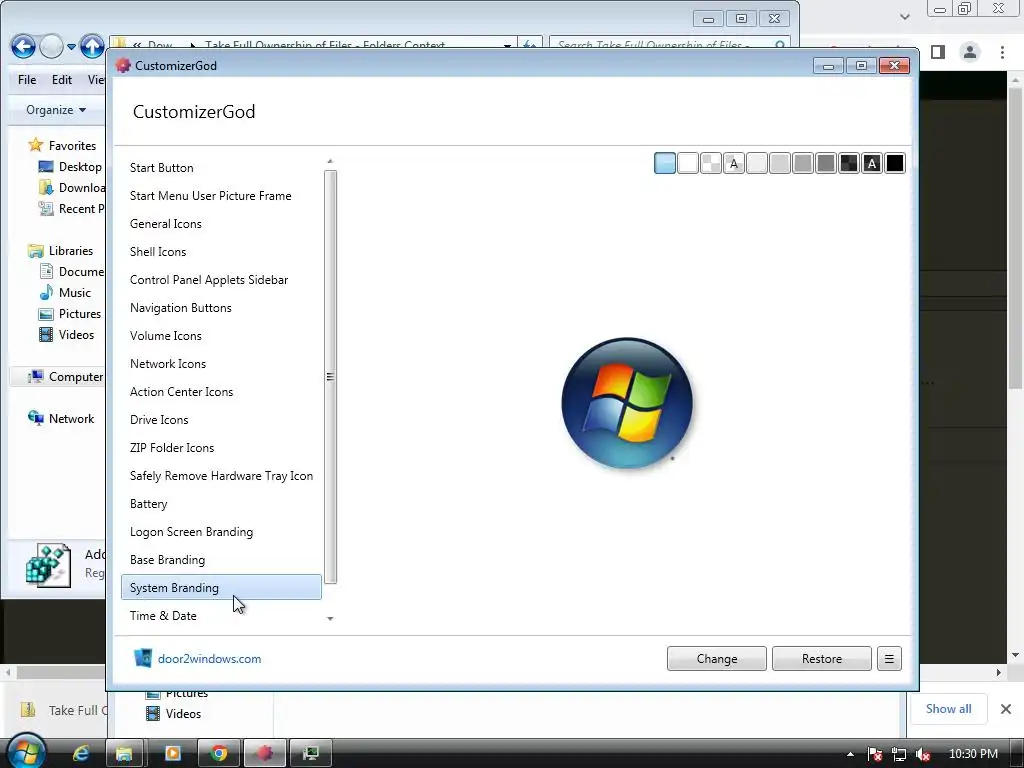Select Favorites in Explorer navigation pane

62,146
